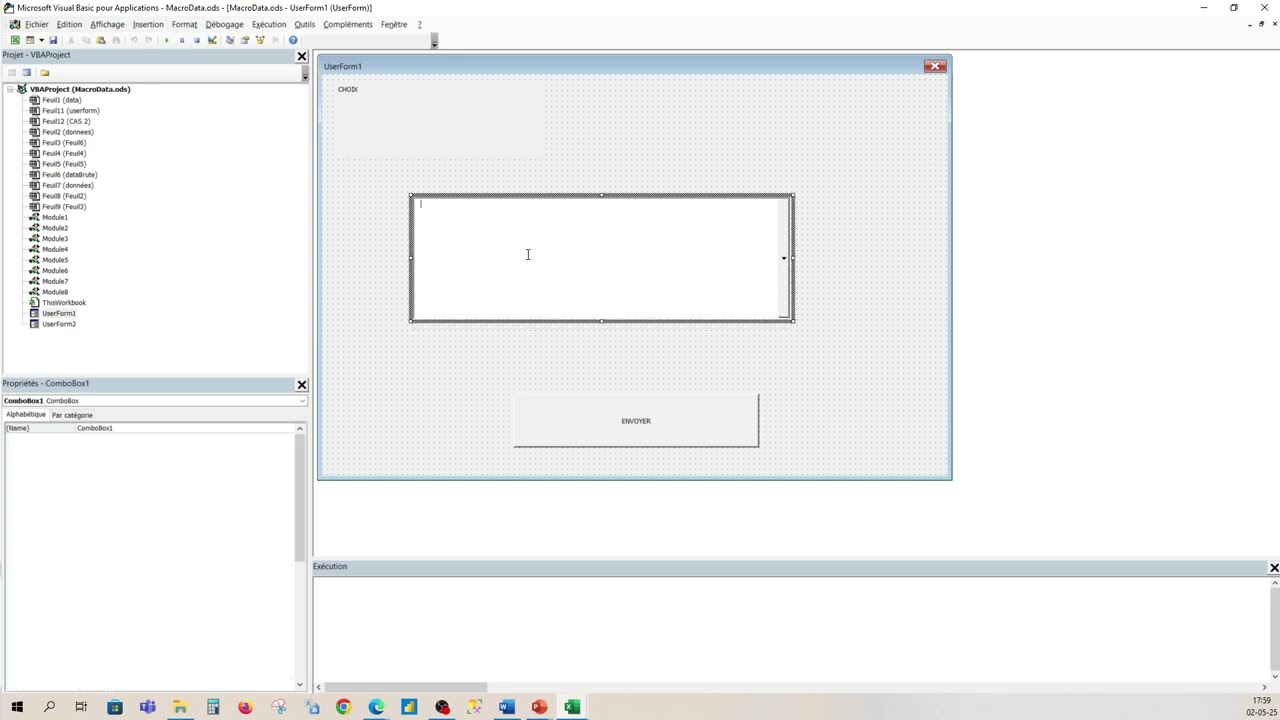Click the (Name) property value ComboBox1
The image size is (1280, 720).
pos(185,428)
